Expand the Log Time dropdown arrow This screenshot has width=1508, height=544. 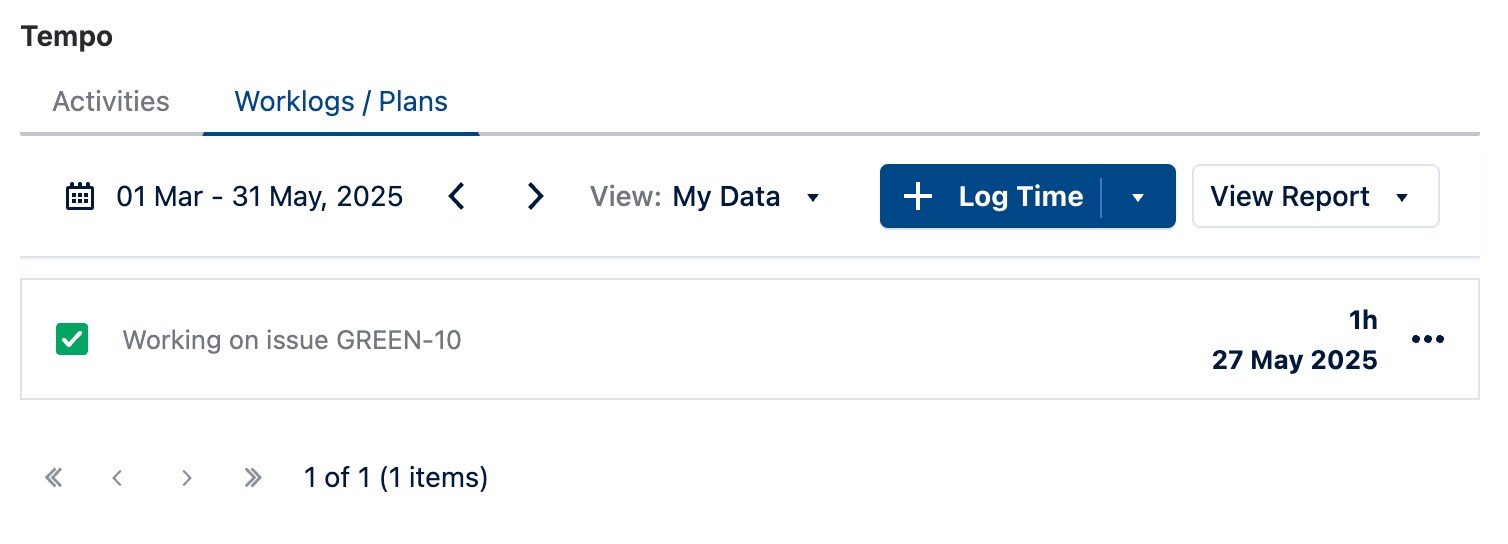coord(1137,197)
